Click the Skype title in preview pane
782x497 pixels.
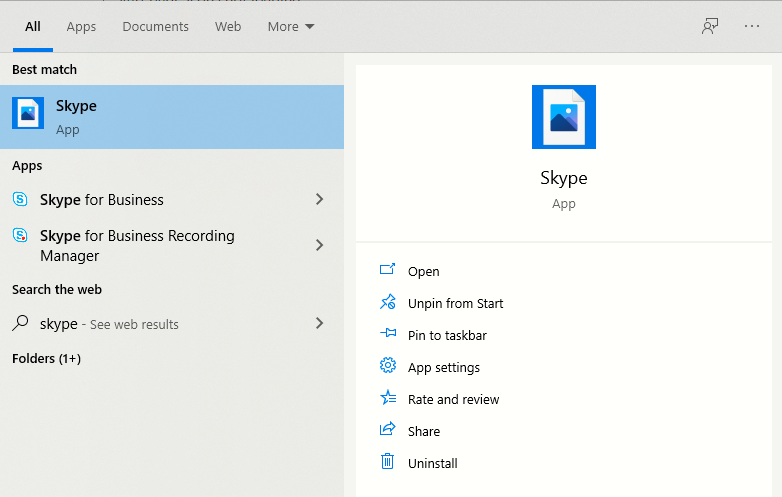564,178
